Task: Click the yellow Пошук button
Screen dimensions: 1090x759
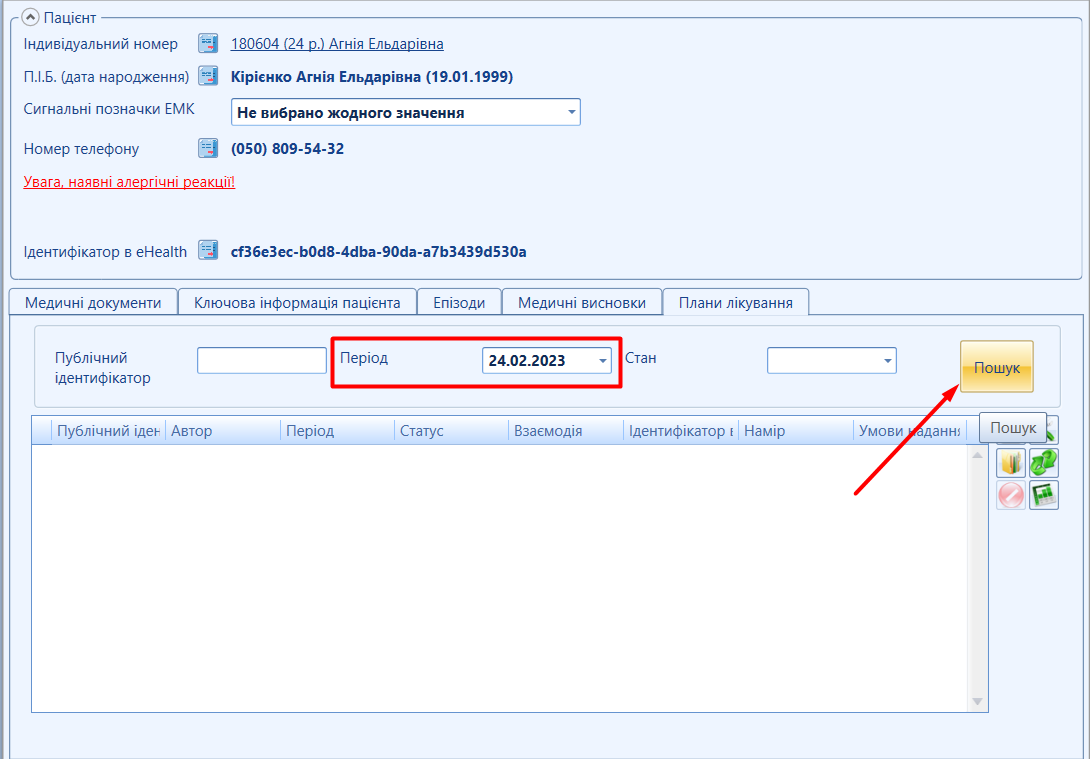Action: [996, 366]
